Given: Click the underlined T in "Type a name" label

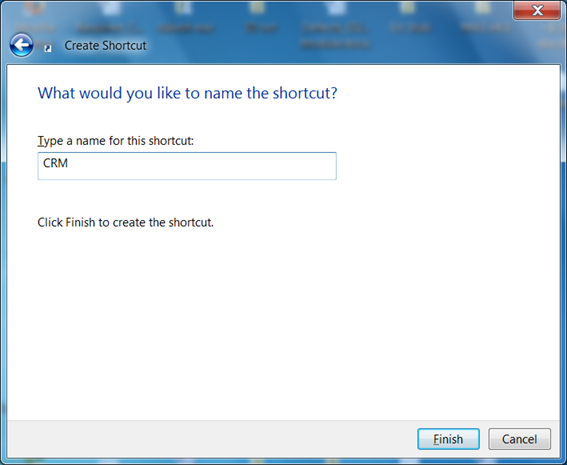Looking at the screenshot, I should 40,141.
